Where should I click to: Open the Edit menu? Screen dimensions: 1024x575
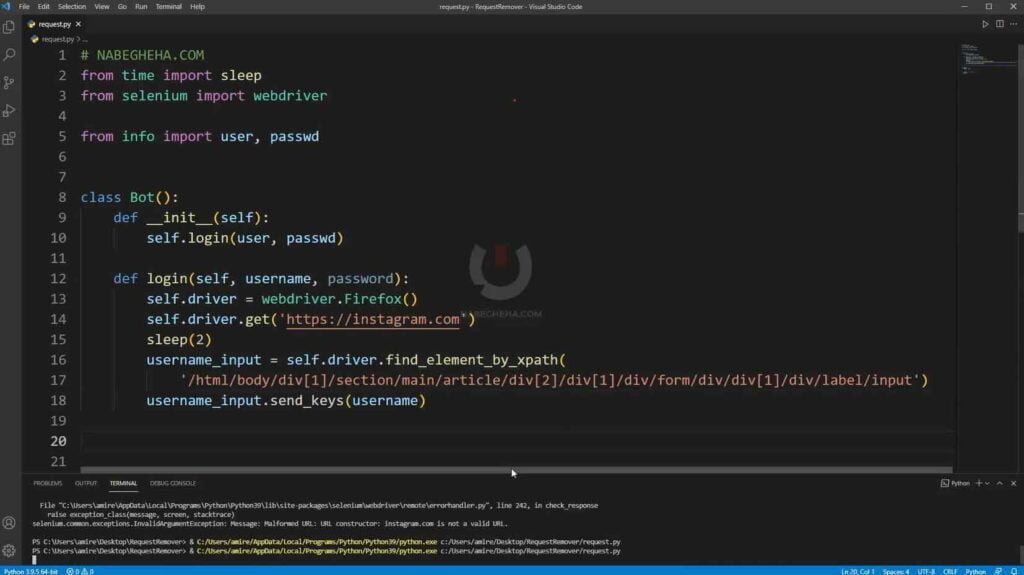44,7
